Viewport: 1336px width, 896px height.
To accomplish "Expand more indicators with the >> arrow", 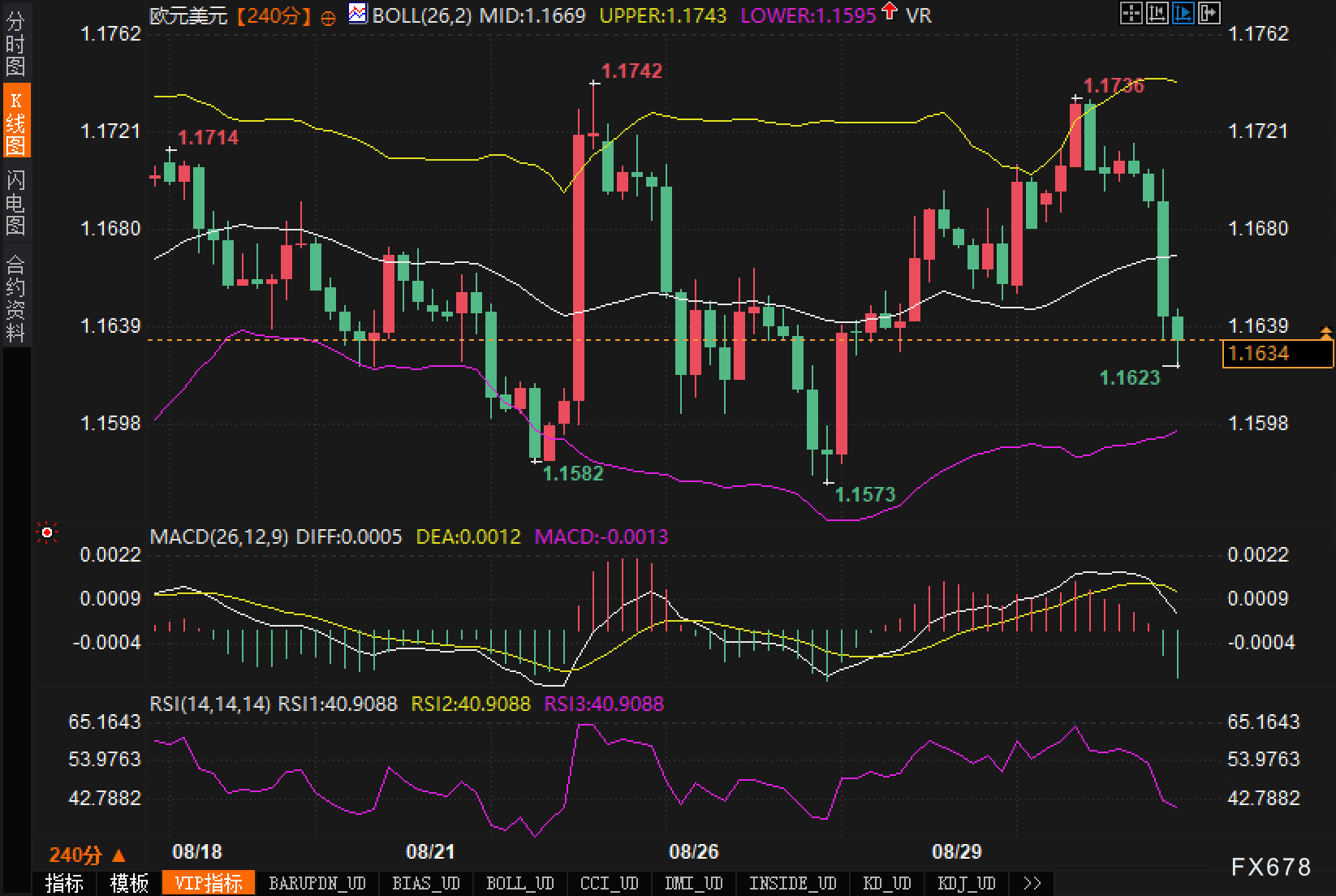I will coord(1032,883).
